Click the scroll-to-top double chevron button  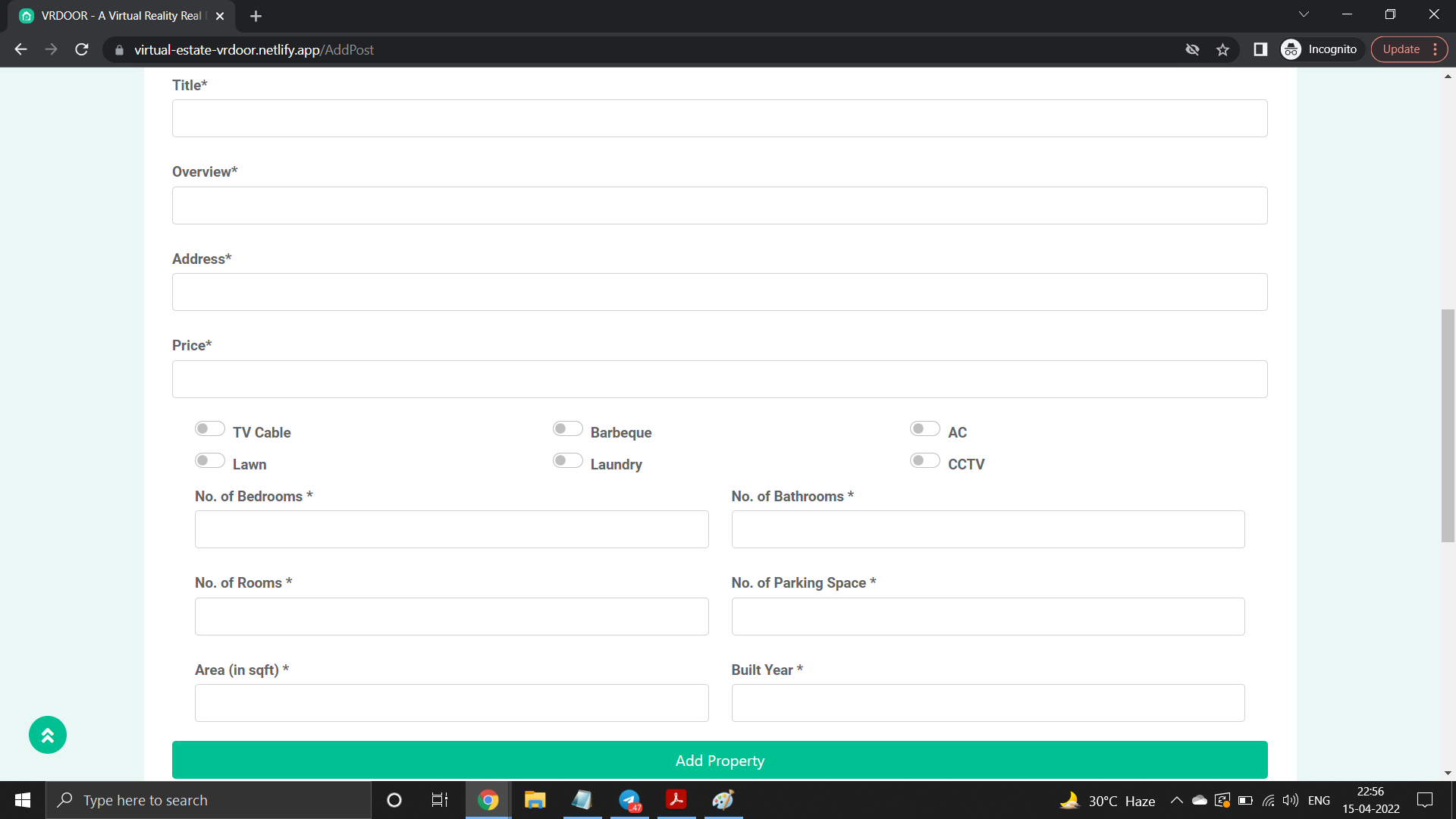[x=48, y=735]
